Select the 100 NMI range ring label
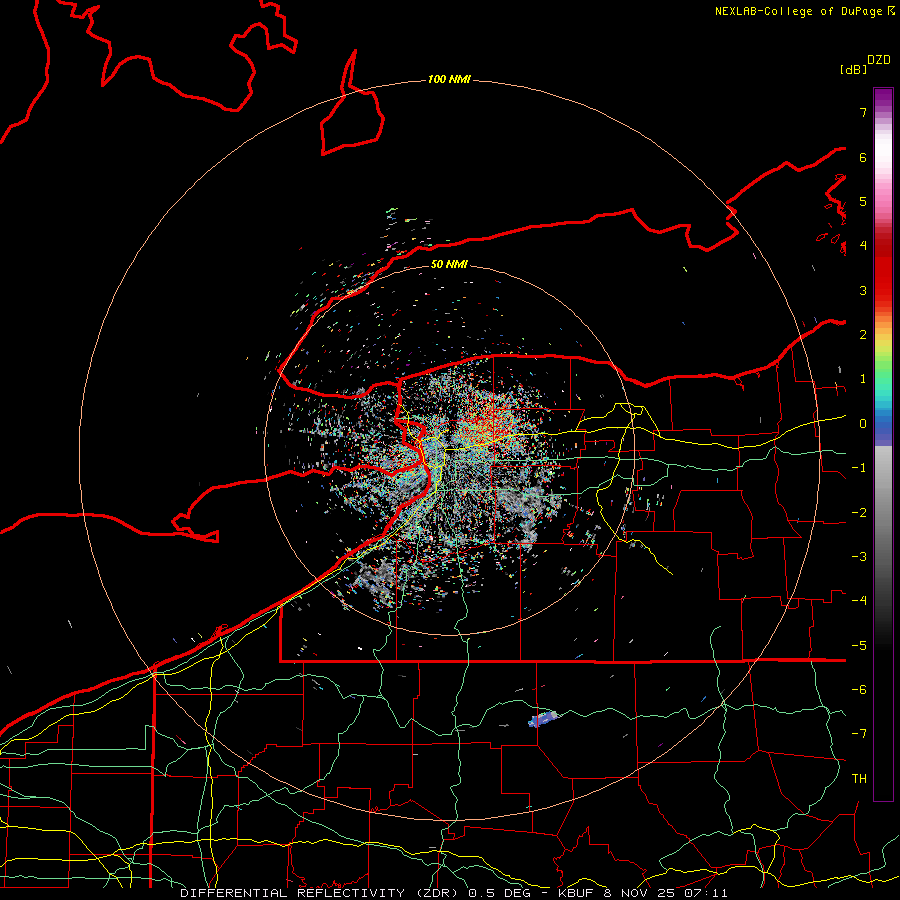Viewport: 900px width, 900px height. 449,79
